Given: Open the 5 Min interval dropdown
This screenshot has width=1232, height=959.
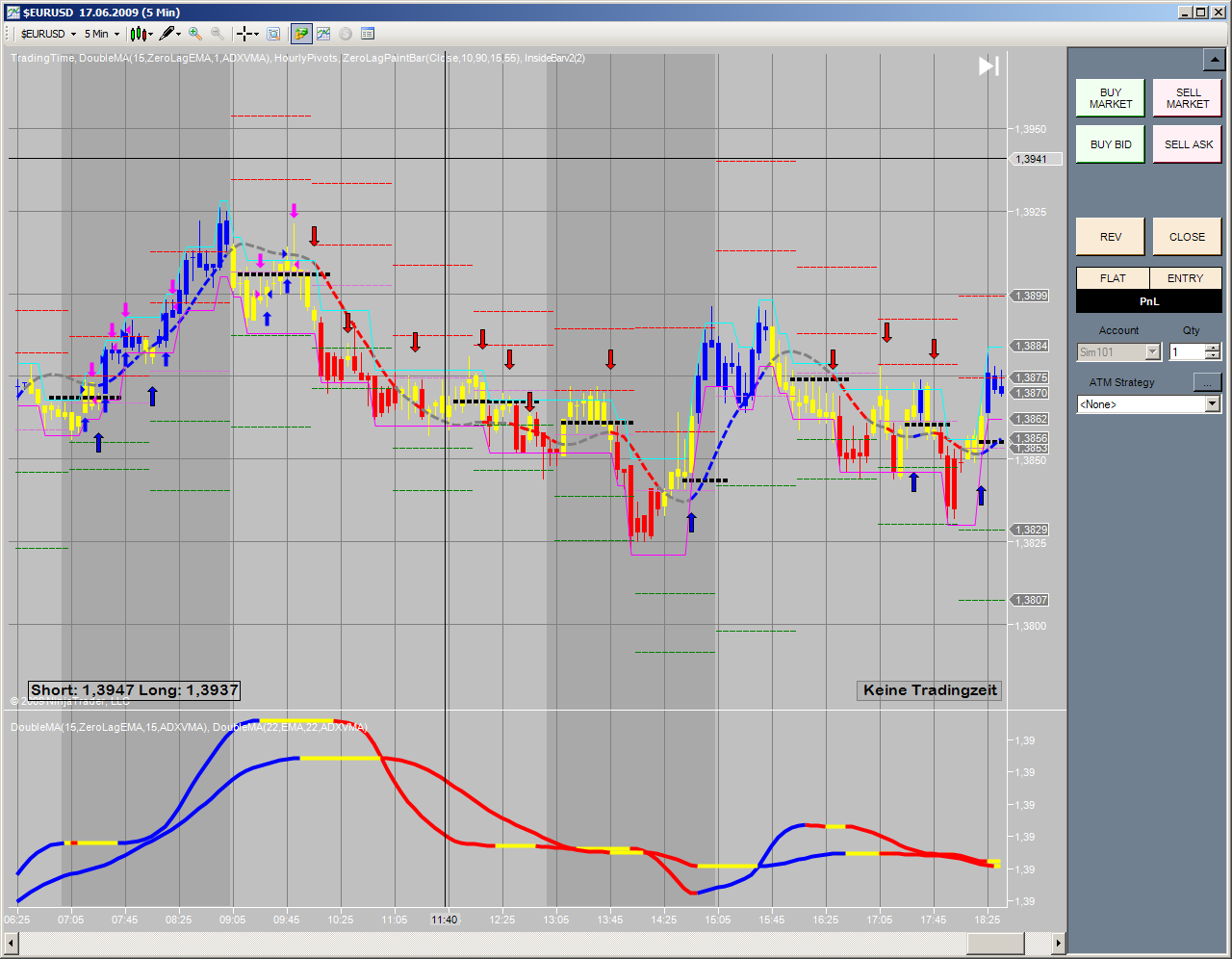Looking at the screenshot, I should click(102, 34).
